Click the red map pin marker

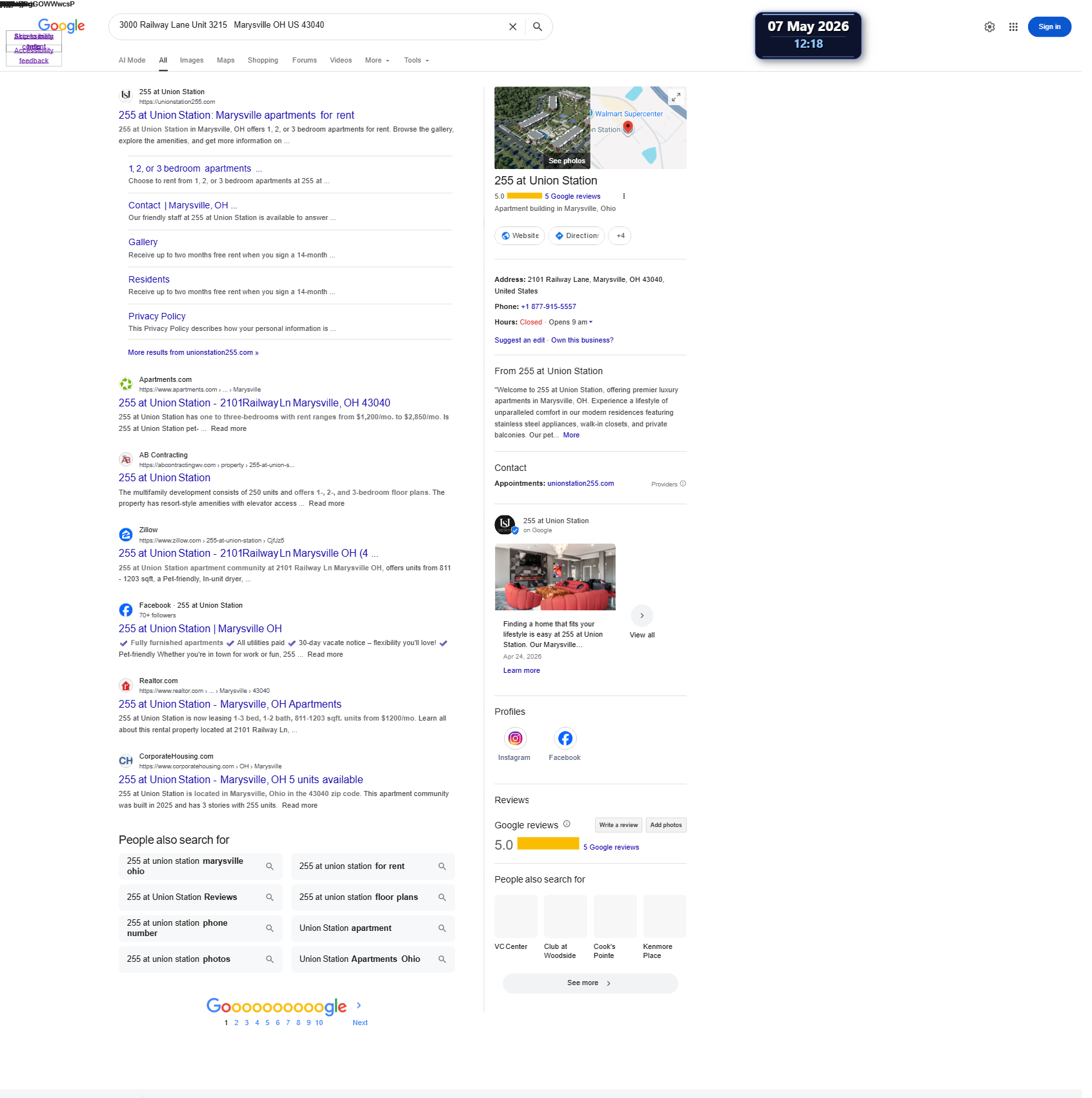pyautogui.click(x=627, y=128)
